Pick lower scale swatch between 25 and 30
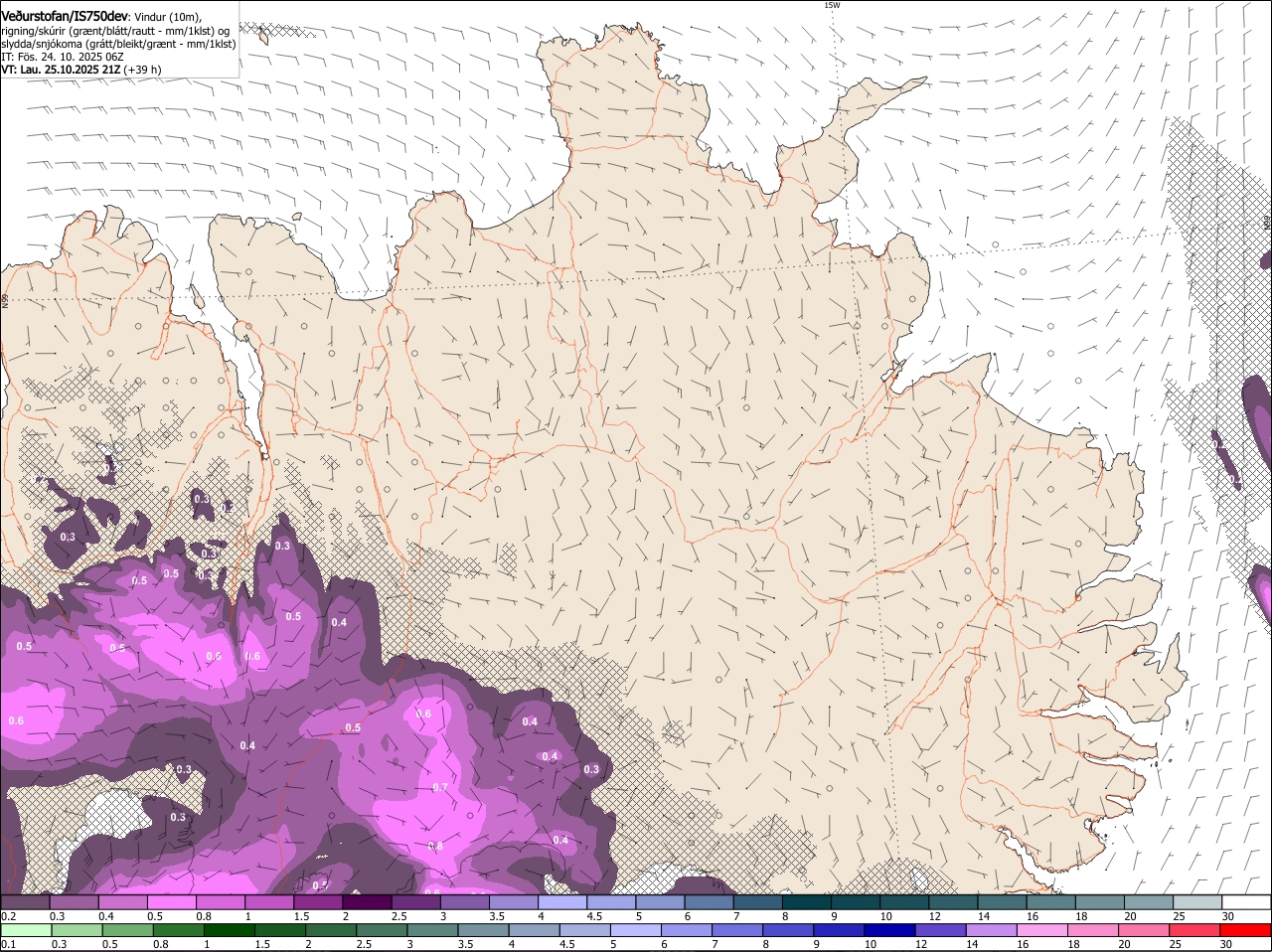 [x=1195, y=930]
